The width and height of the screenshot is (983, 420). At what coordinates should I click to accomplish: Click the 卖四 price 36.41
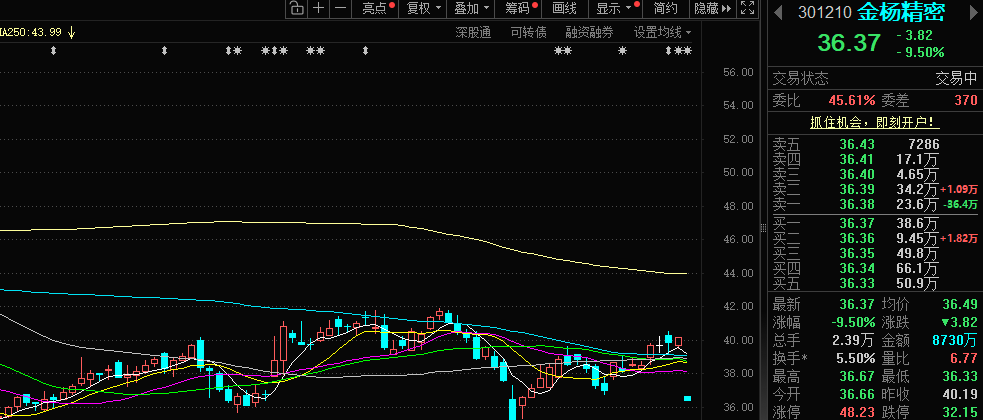856,159
